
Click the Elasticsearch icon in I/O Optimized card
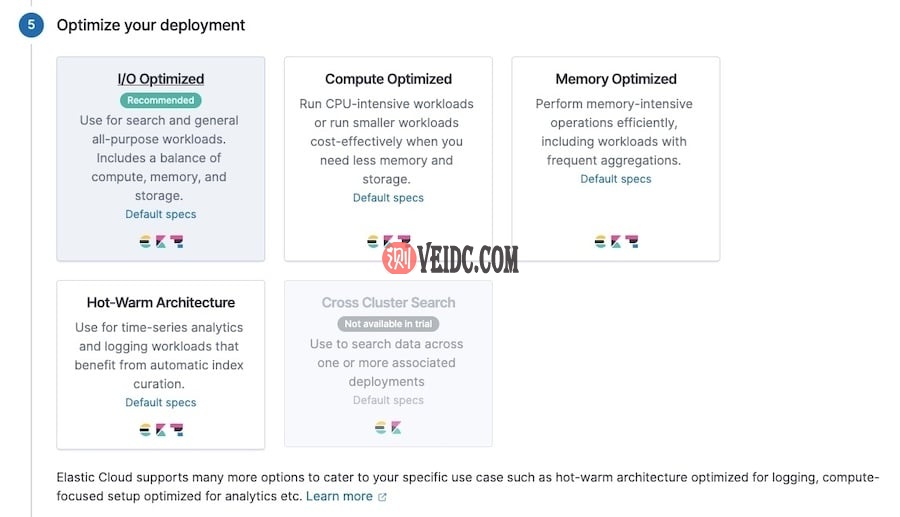point(145,241)
